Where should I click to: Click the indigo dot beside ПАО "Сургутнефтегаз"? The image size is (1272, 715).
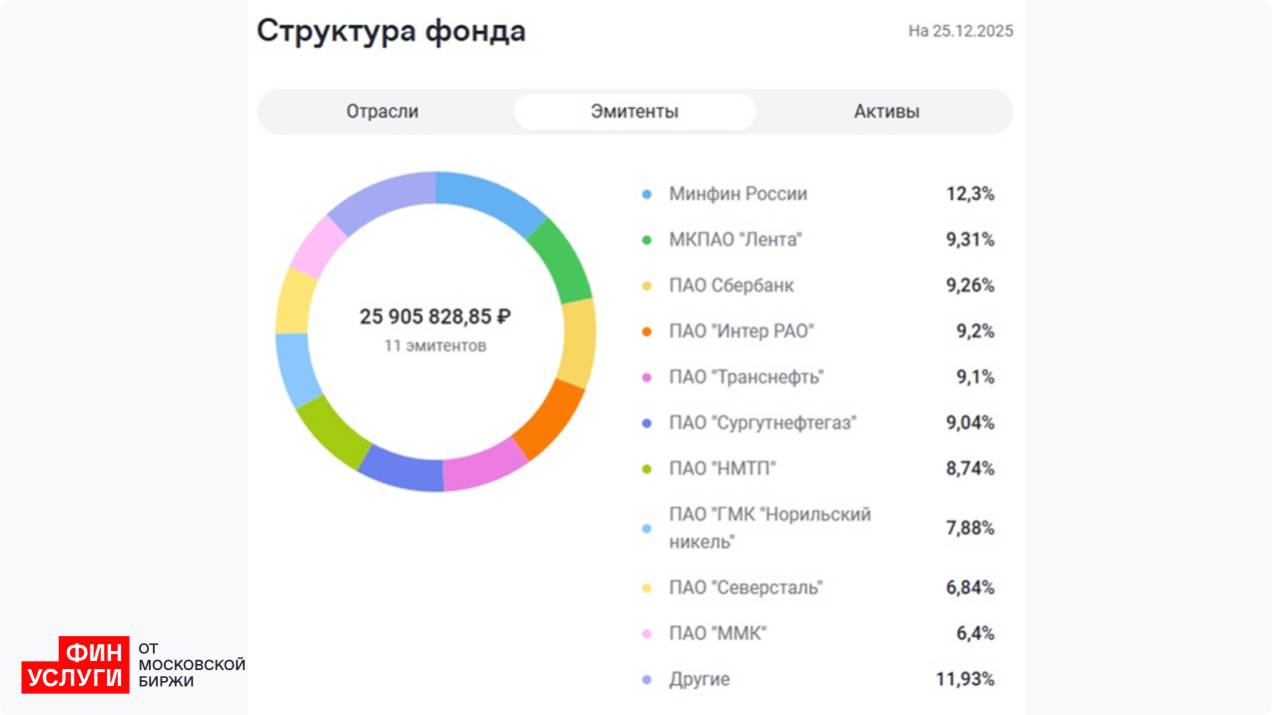point(647,424)
